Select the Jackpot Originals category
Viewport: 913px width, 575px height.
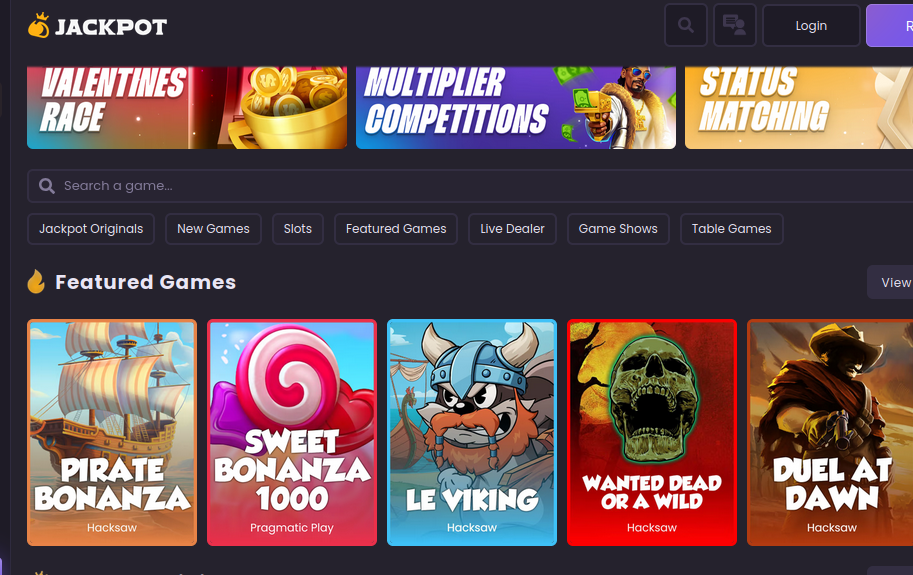tap(91, 229)
